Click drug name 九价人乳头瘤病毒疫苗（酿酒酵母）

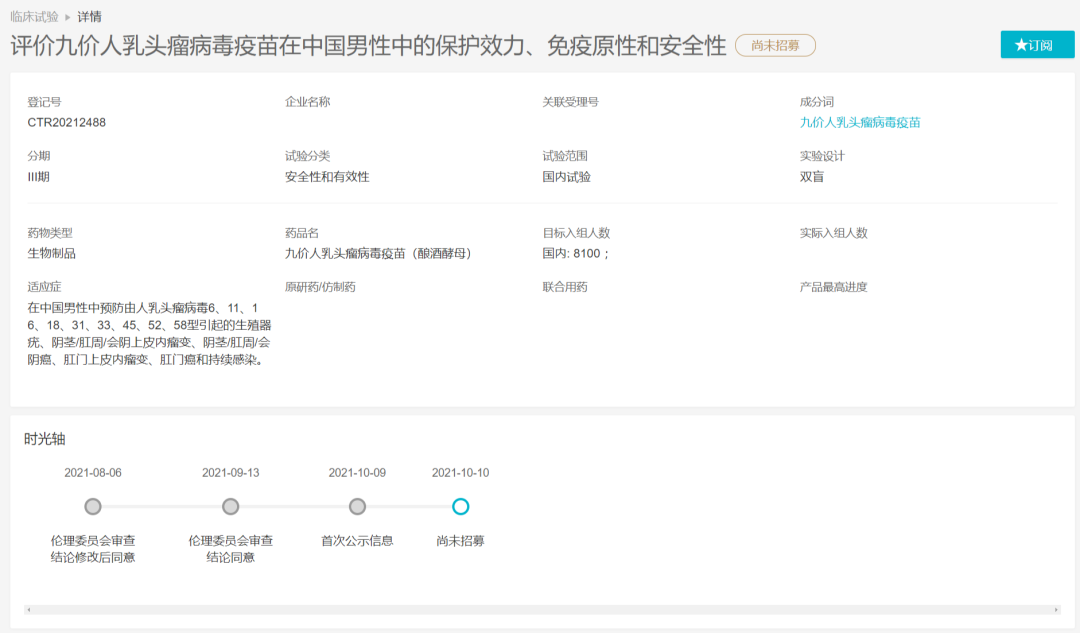[x=377, y=253]
